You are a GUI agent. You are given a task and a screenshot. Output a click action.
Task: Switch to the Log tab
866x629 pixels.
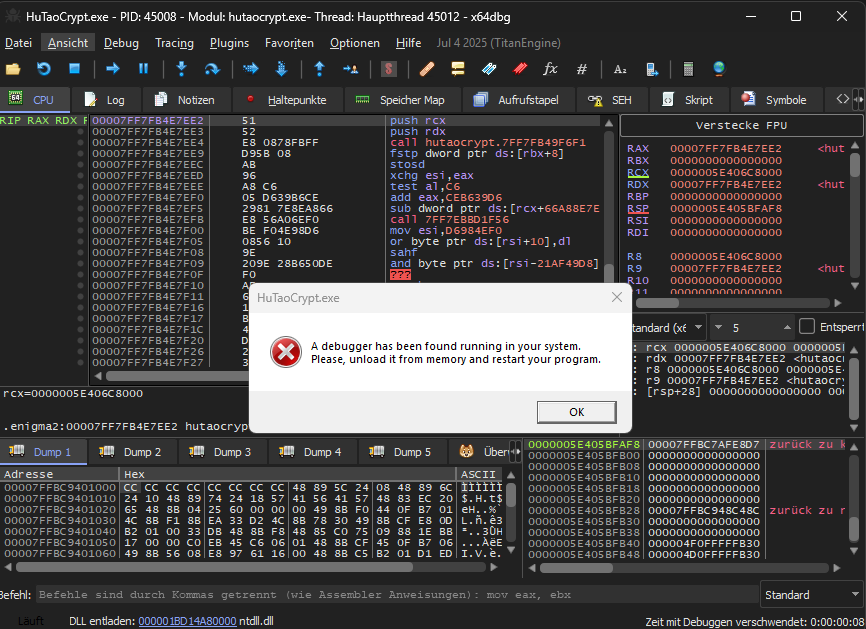(105, 100)
